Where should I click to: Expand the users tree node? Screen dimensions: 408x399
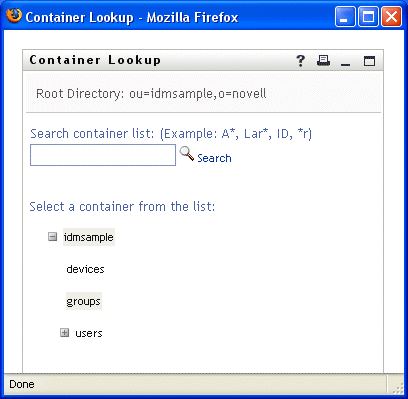(65, 333)
